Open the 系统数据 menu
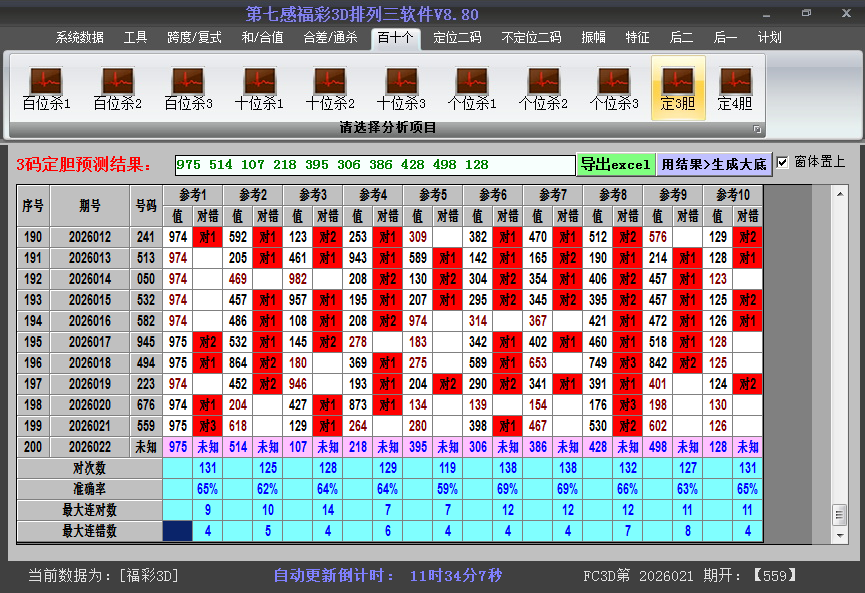 coord(79,37)
